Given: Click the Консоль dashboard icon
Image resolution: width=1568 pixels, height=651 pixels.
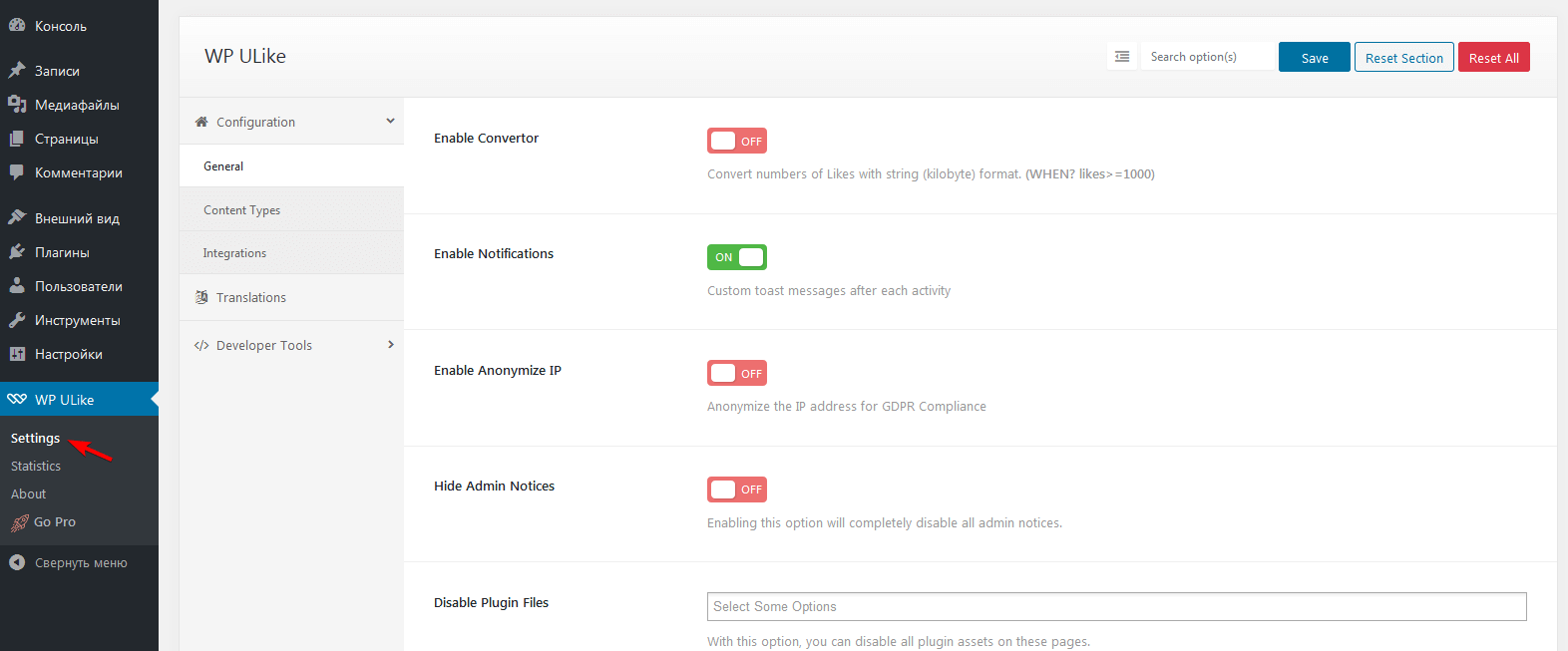Looking at the screenshot, I should pos(17,26).
